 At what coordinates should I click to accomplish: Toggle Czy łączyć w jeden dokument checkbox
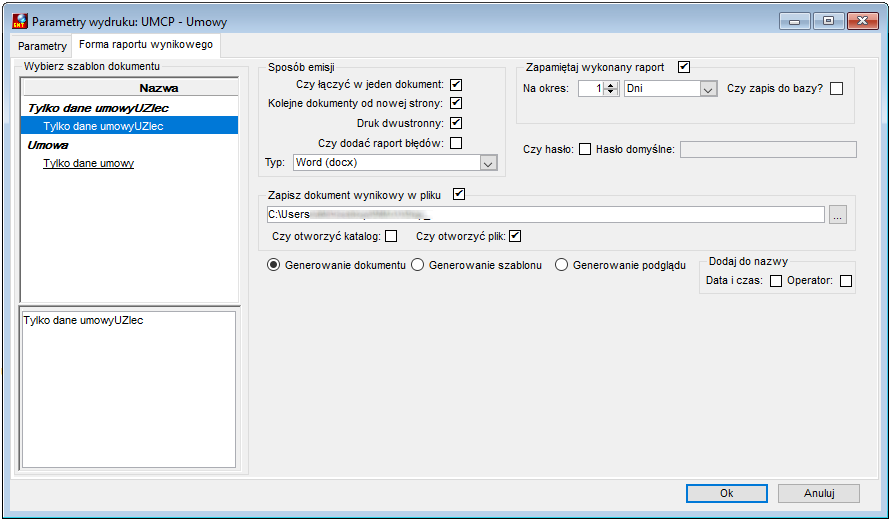pyautogui.click(x=456, y=85)
